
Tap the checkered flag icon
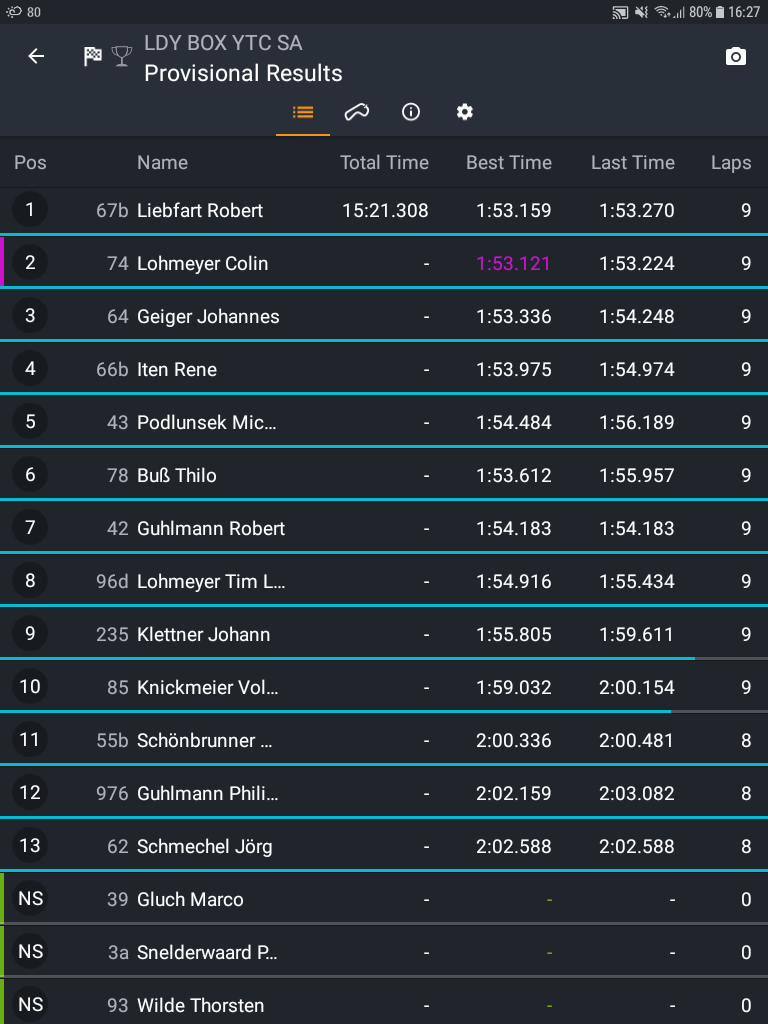tap(93, 56)
